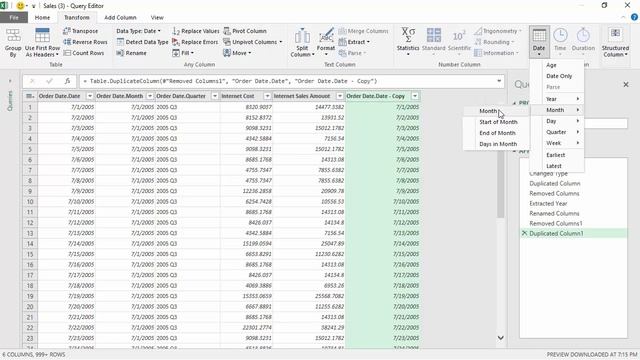
Task: Select Earliest from the Date menu
Action: pyautogui.click(x=557, y=155)
